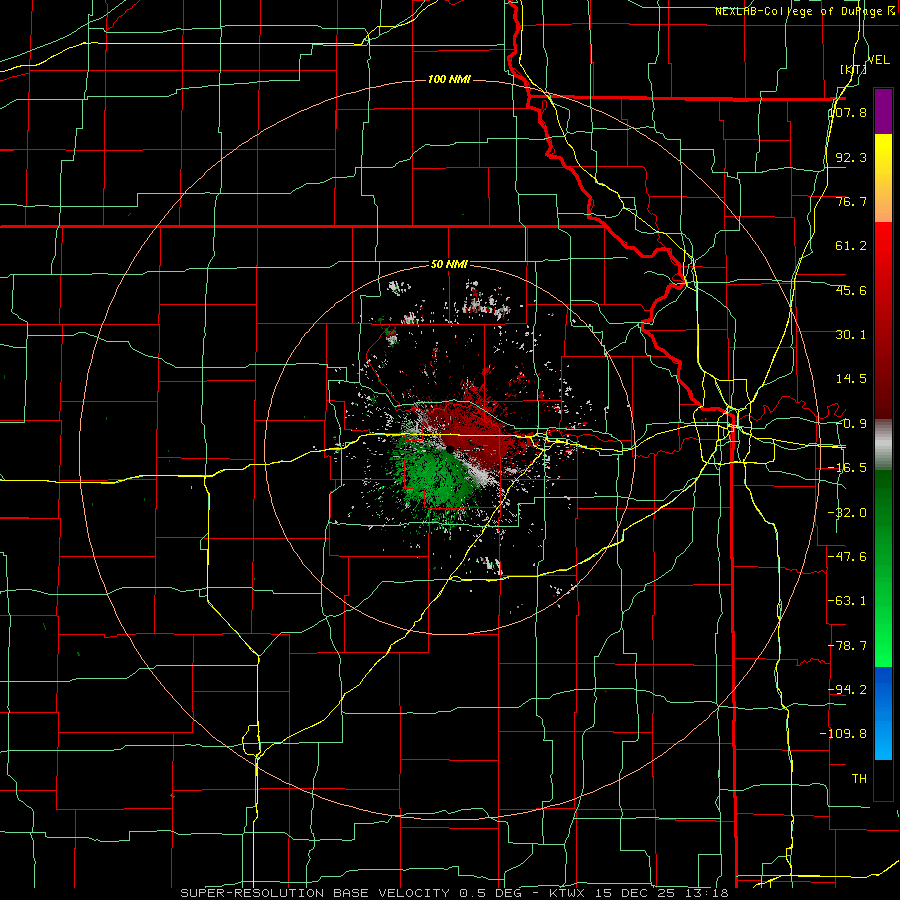Click the [KT] units label
The height and width of the screenshot is (900, 900).
tap(853, 69)
